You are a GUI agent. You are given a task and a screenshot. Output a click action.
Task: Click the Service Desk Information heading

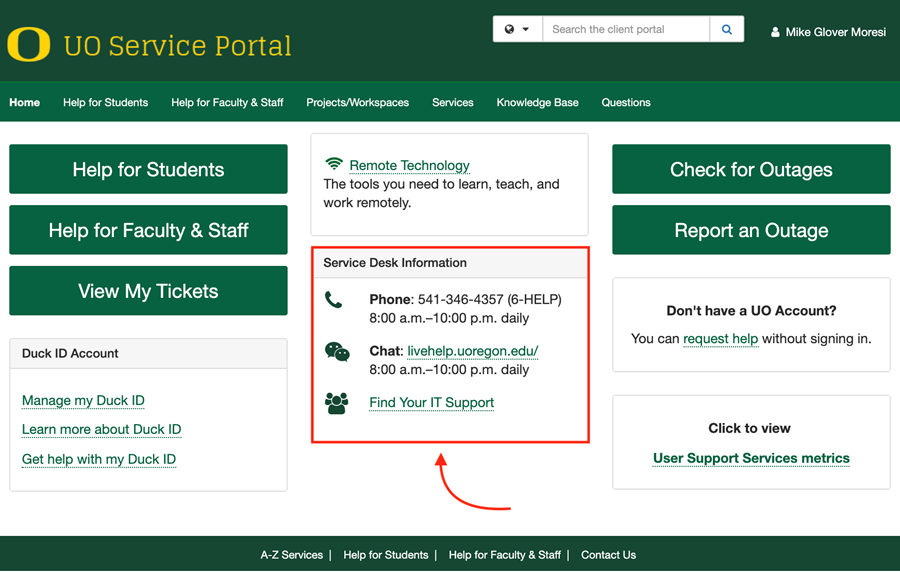click(x=395, y=263)
